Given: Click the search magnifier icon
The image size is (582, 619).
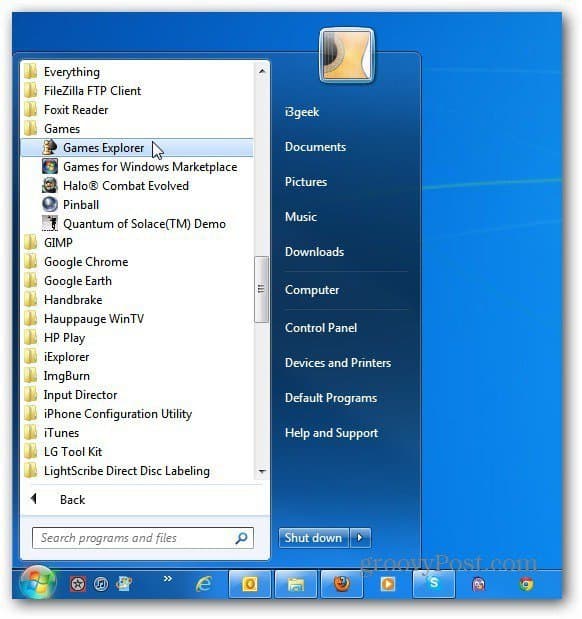Looking at the screenshot, I should [x=241, y=538].
